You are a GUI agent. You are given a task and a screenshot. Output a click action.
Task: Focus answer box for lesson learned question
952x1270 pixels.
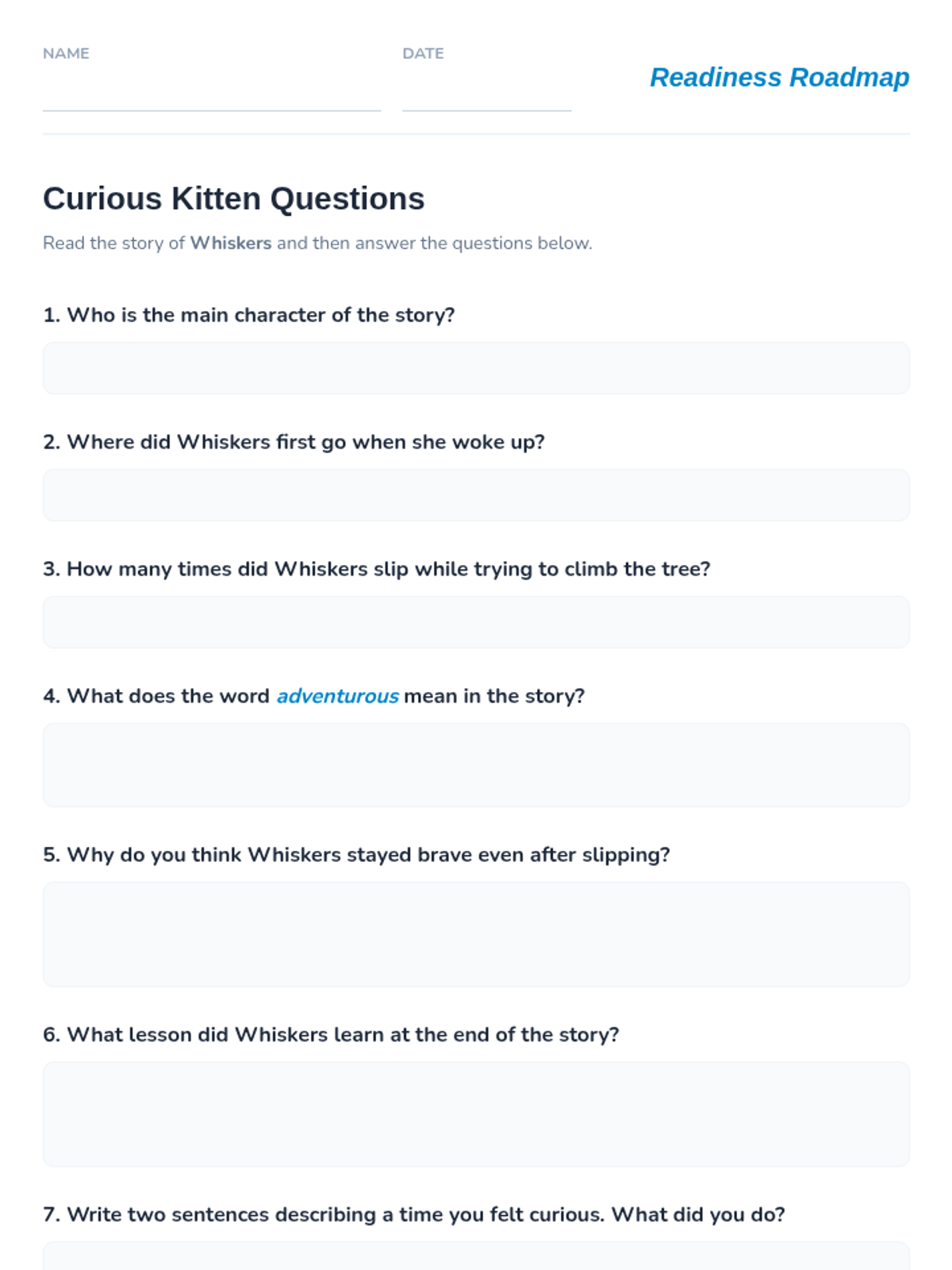pyautogui.click(x=476, y=1114)
